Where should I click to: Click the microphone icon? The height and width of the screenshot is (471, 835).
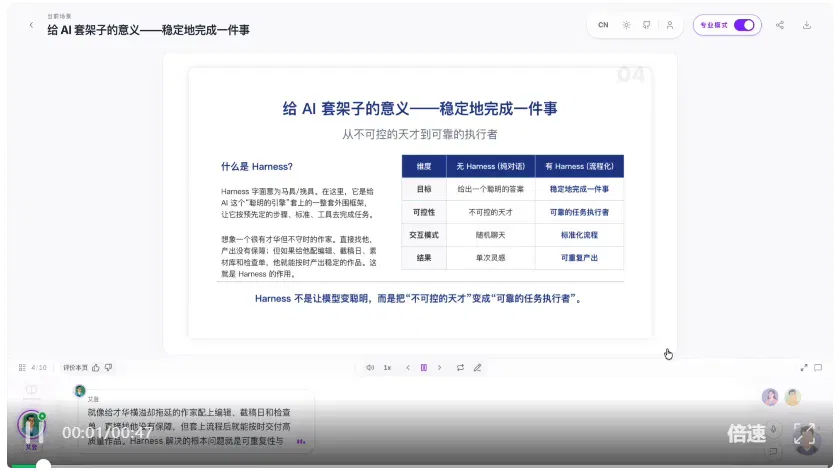pos(774,429)
